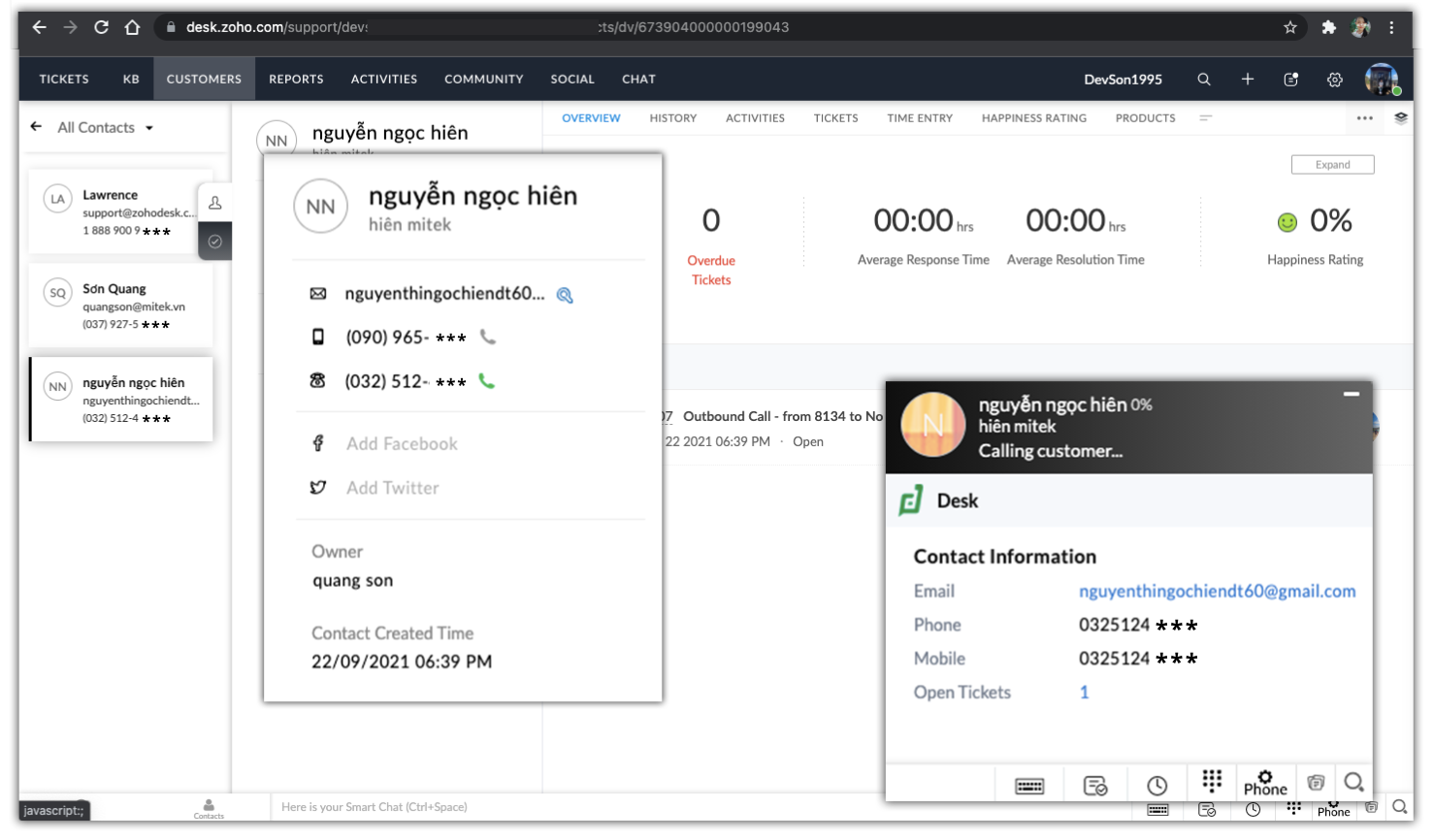
Task: Open the dial pad in call widget
Action: coord(1212,781)
